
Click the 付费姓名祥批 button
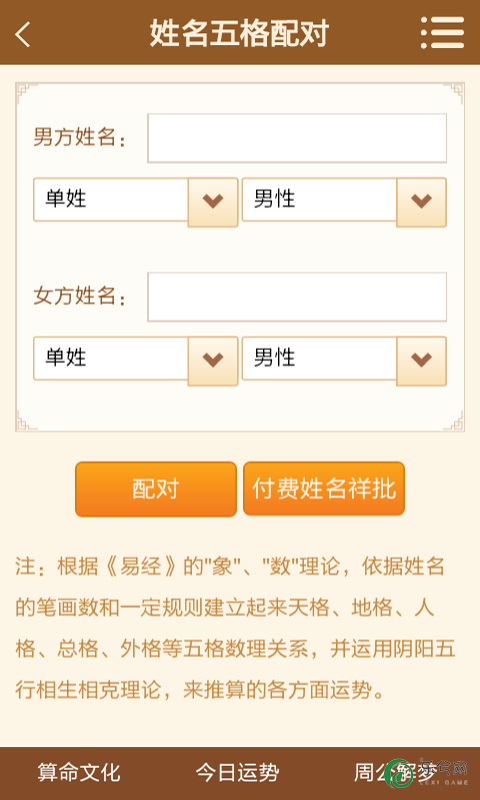pyautogui.click(x=324, y=488)
